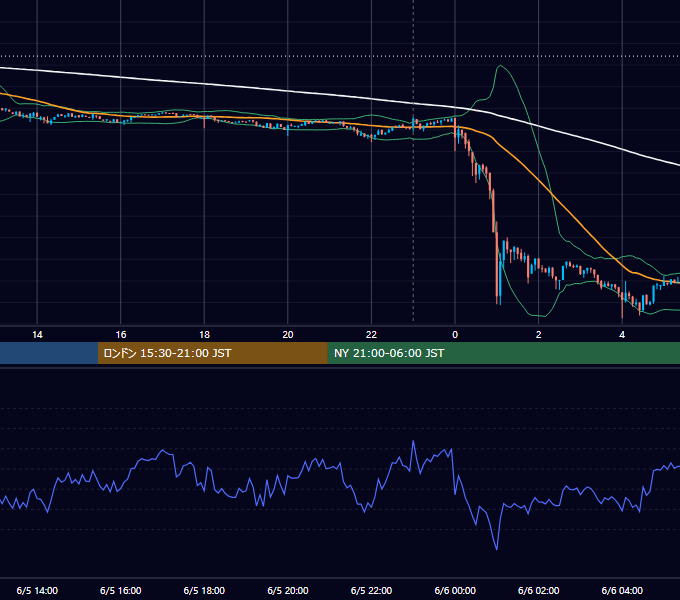This screenshot has width=680, height=600.
Task: Click hour label 0 on price chart axis
Action: click(x=455, y=335)
